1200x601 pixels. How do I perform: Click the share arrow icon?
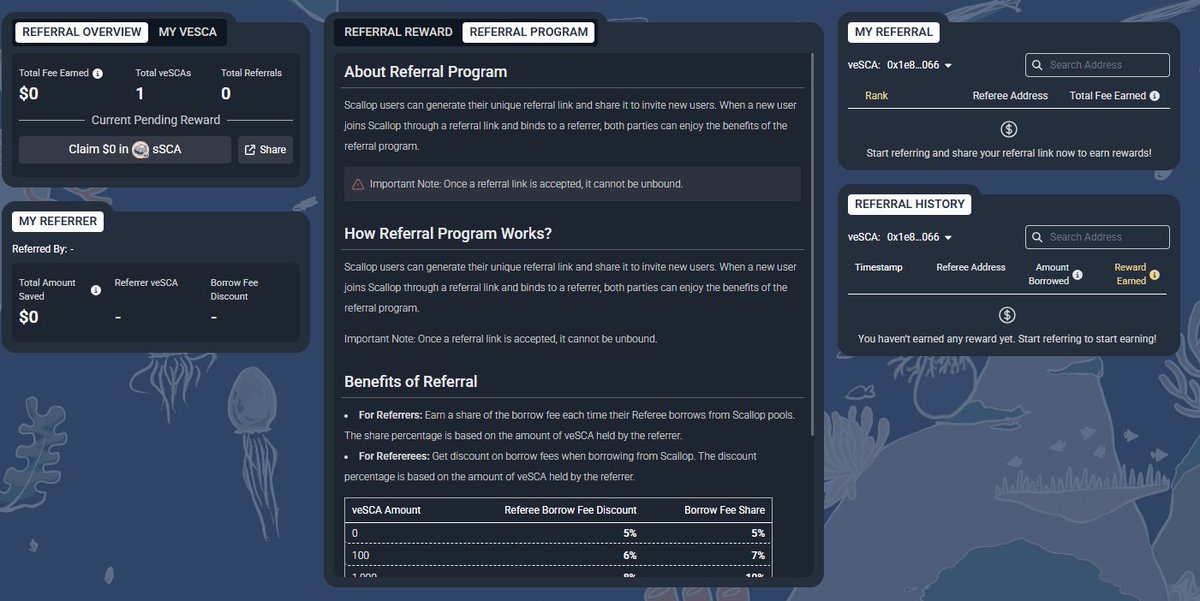pos(250,150)
